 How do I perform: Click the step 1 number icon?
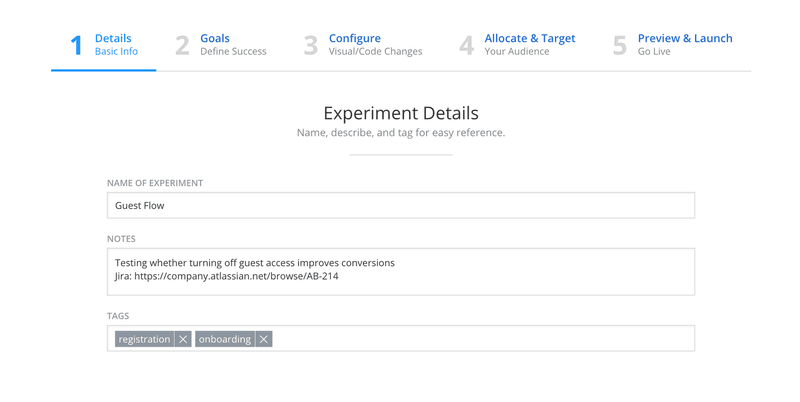coord(76,46)
